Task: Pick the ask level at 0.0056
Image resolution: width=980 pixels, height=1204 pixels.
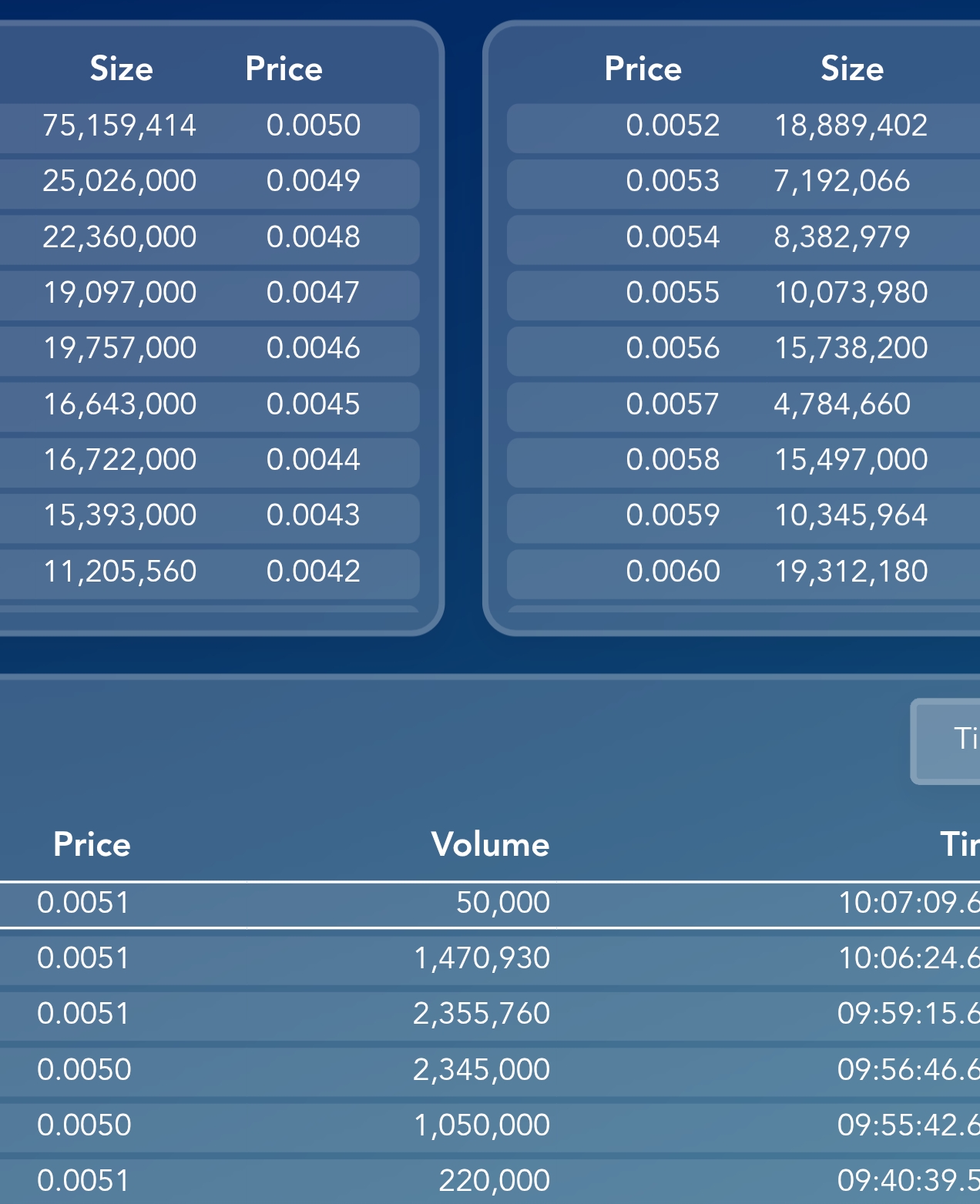Action: [x=740, y=349]
